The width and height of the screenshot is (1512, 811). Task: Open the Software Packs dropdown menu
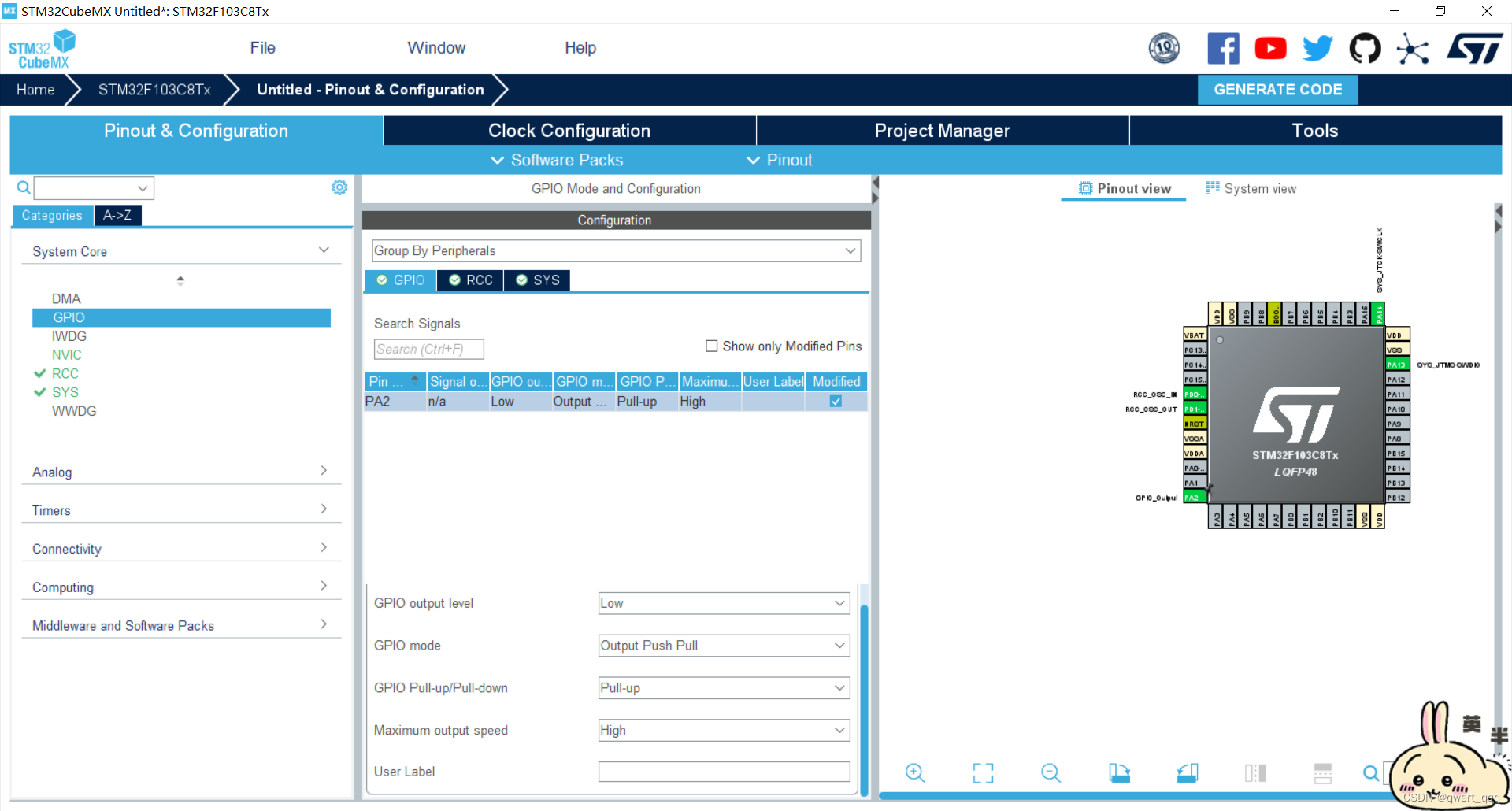[x=557, y=160]
